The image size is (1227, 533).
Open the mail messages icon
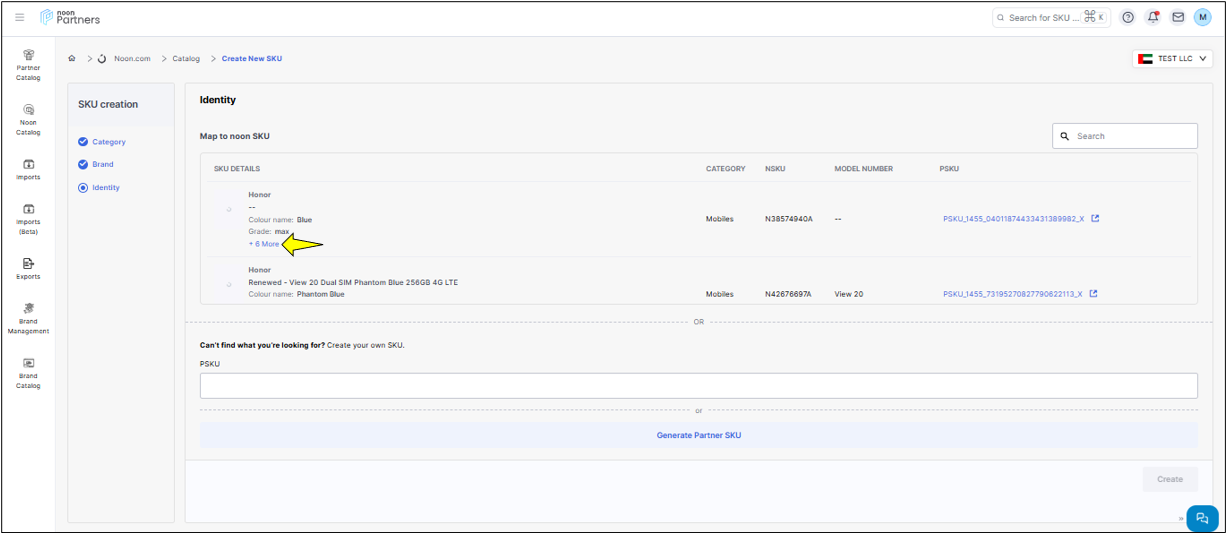pos(1178,18)
